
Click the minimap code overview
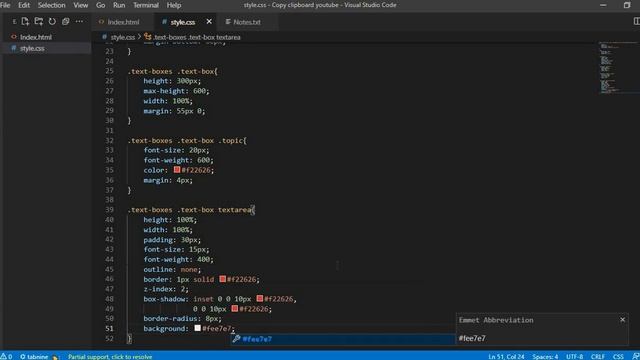pyautogui.click(x=618, y=67)
